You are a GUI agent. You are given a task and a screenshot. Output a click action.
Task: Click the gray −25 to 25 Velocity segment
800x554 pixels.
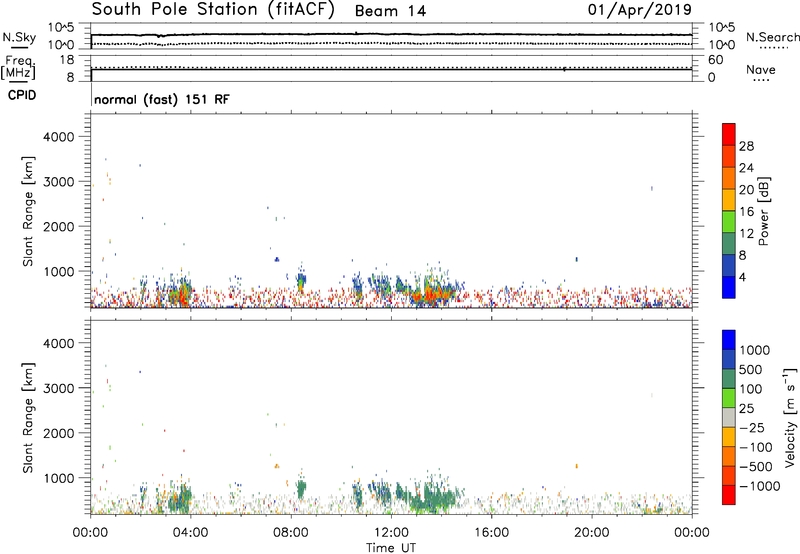pos(729,417)
